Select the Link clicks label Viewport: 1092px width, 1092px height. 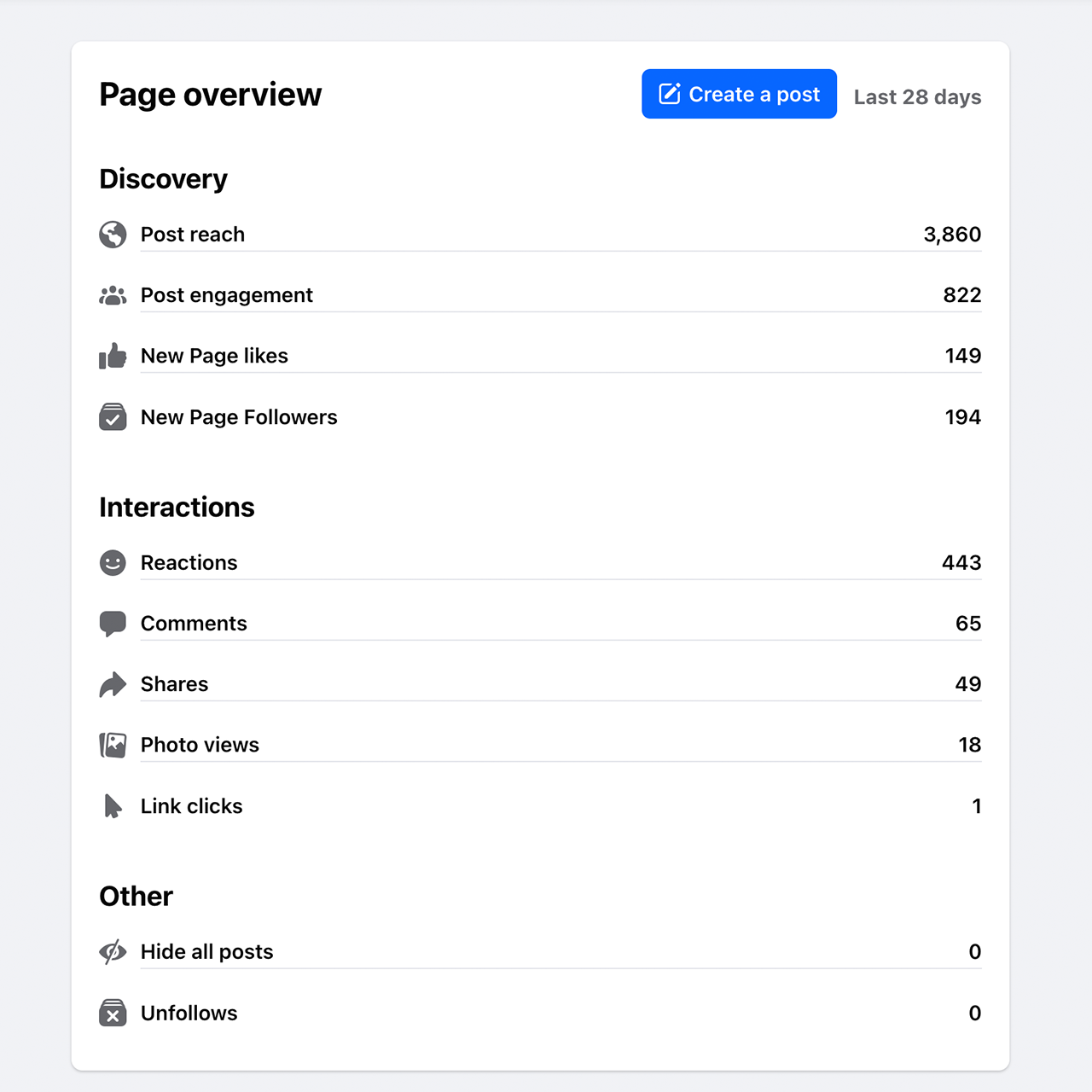click(192, 806)
